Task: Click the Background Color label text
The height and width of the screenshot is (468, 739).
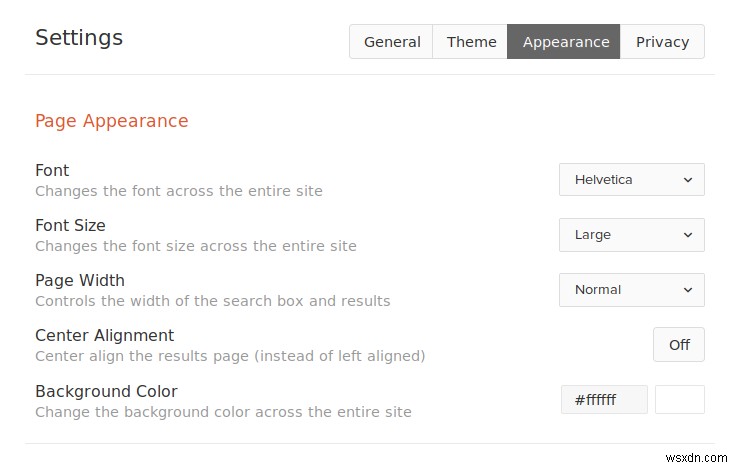Action: [x=106, y=391]
